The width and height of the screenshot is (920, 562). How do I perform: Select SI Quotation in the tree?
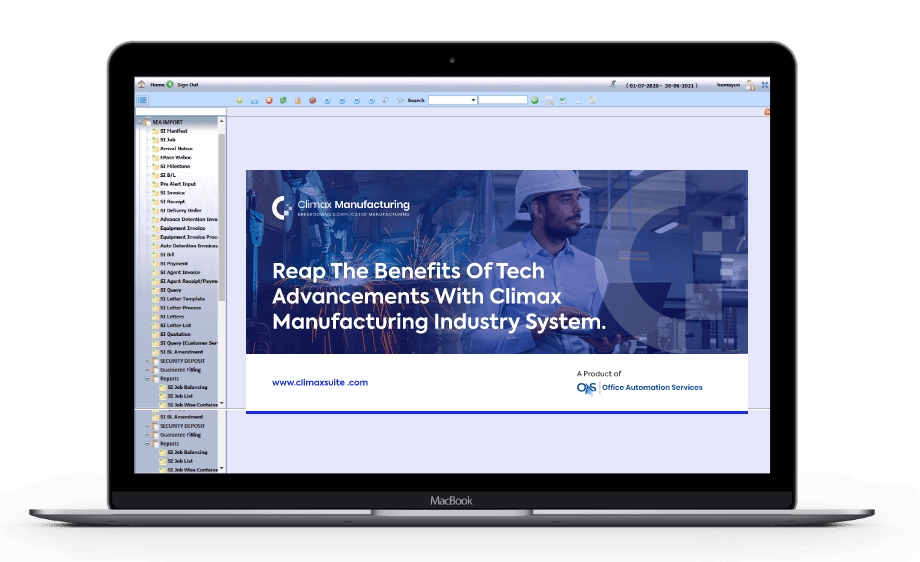[x=175, y=334]
